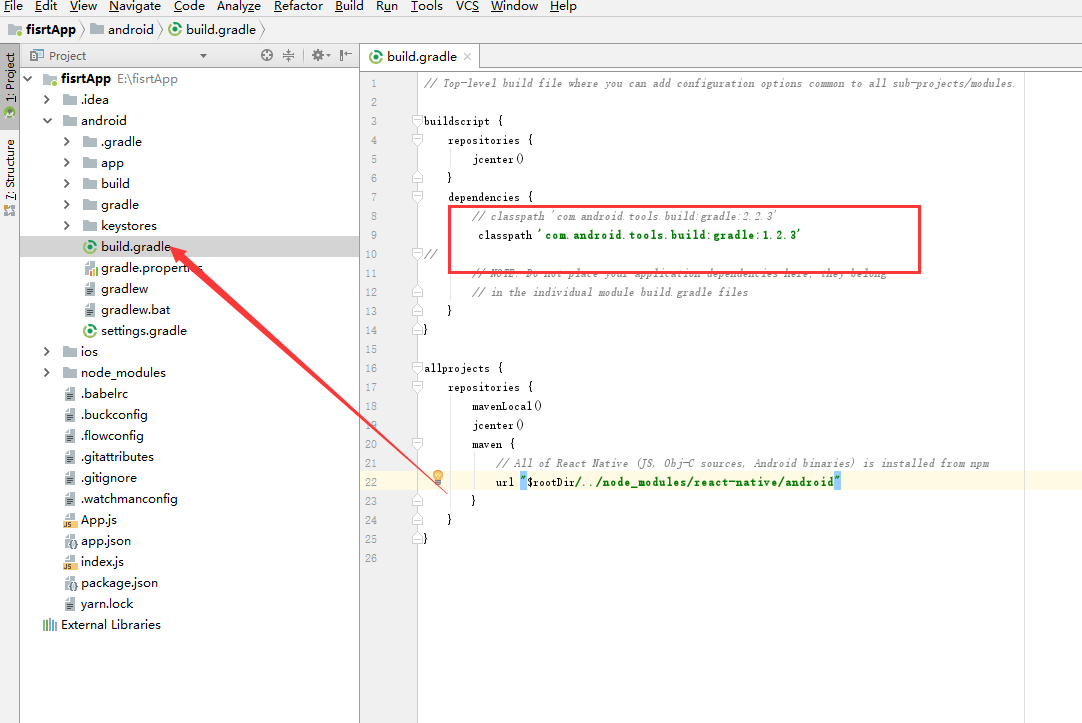1082x723 pixels.
Task: Open the Project panel settings gear
Action: point(318,56)
